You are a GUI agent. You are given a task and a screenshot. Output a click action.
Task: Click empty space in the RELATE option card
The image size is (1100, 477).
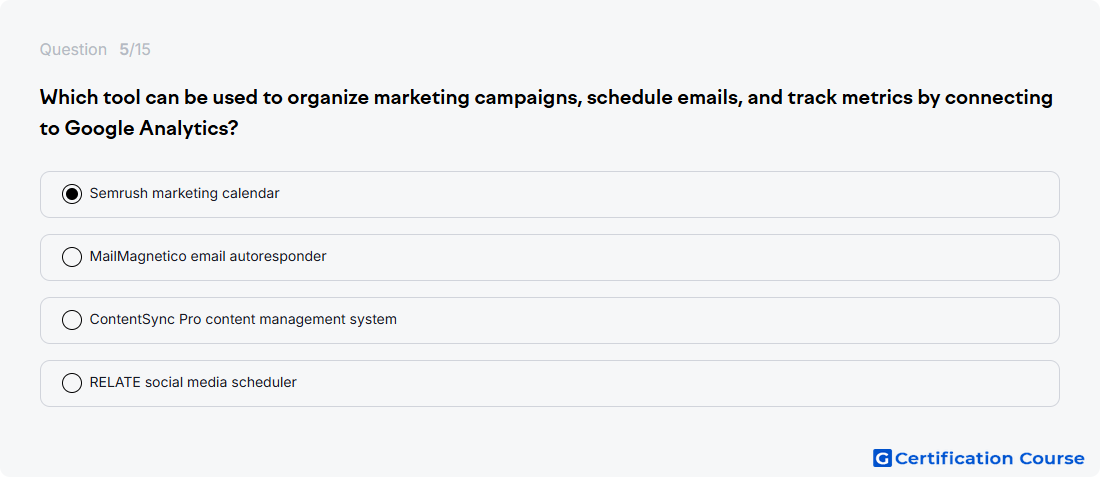click(x=673, y=384)
